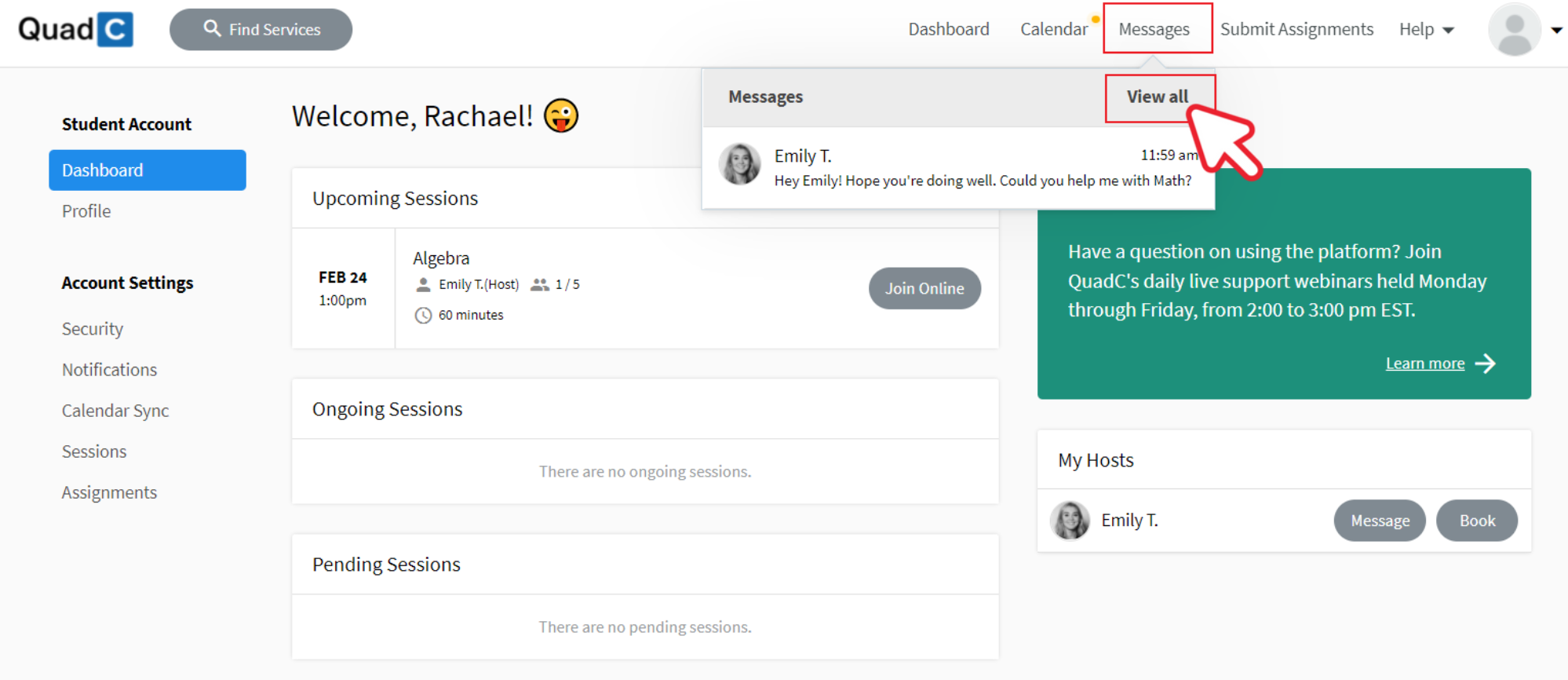1568x680 pixels.
Task: Click the arrow icon beside Learn more
Action: (1485, 364)
